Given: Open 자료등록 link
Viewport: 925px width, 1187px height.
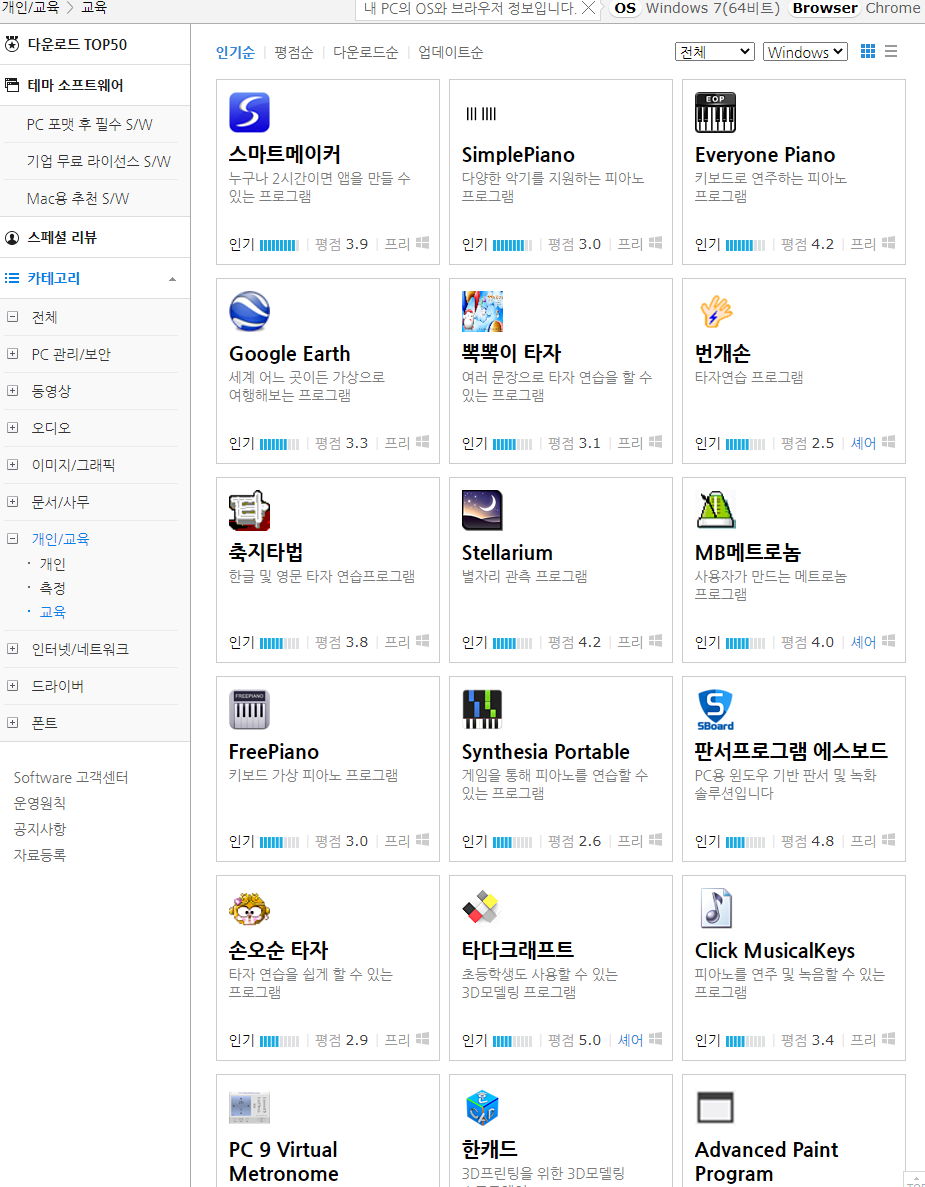Looking at the screenshot, I should (39, 855).
